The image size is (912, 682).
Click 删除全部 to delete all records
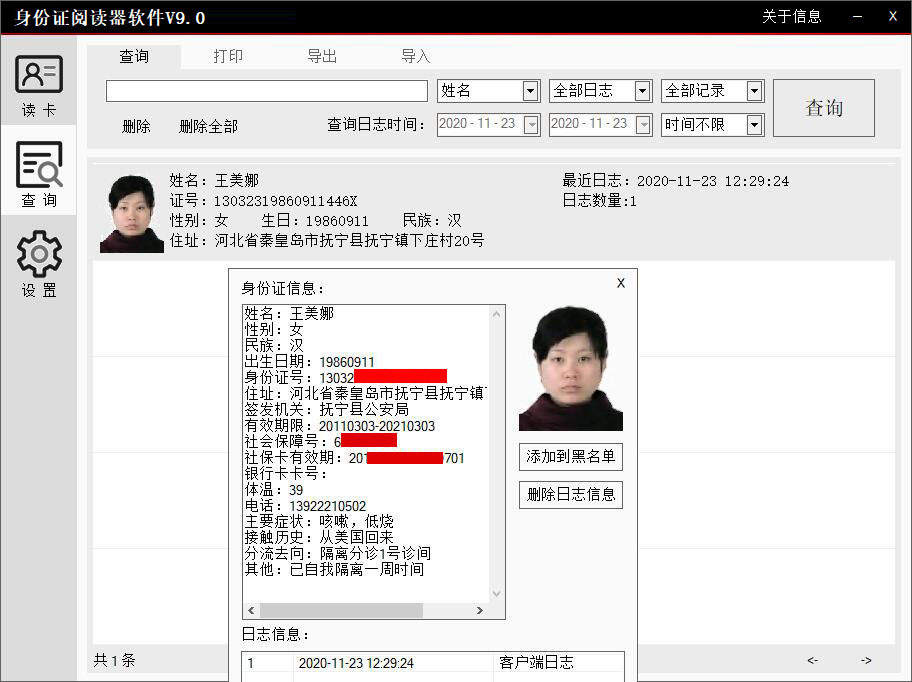[x=205, y=126]
